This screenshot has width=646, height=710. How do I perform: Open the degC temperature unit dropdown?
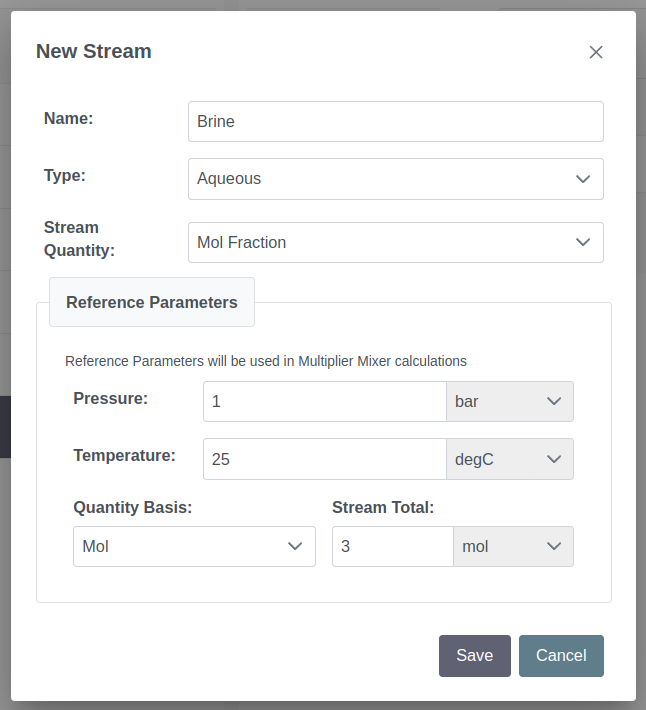pyautogui.click(x=510, y=459)
